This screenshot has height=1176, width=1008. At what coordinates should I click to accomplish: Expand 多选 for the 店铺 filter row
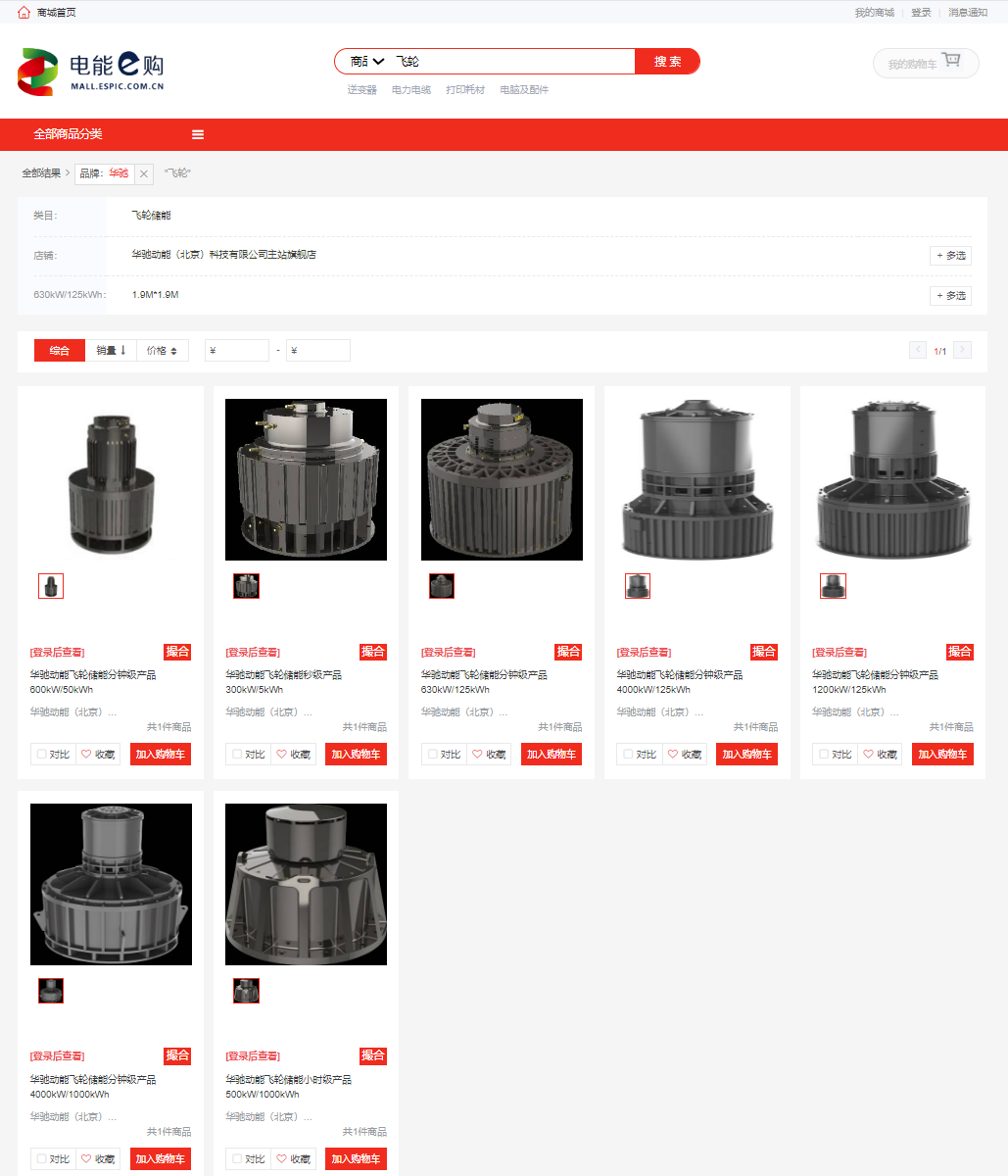click(950, 256)
